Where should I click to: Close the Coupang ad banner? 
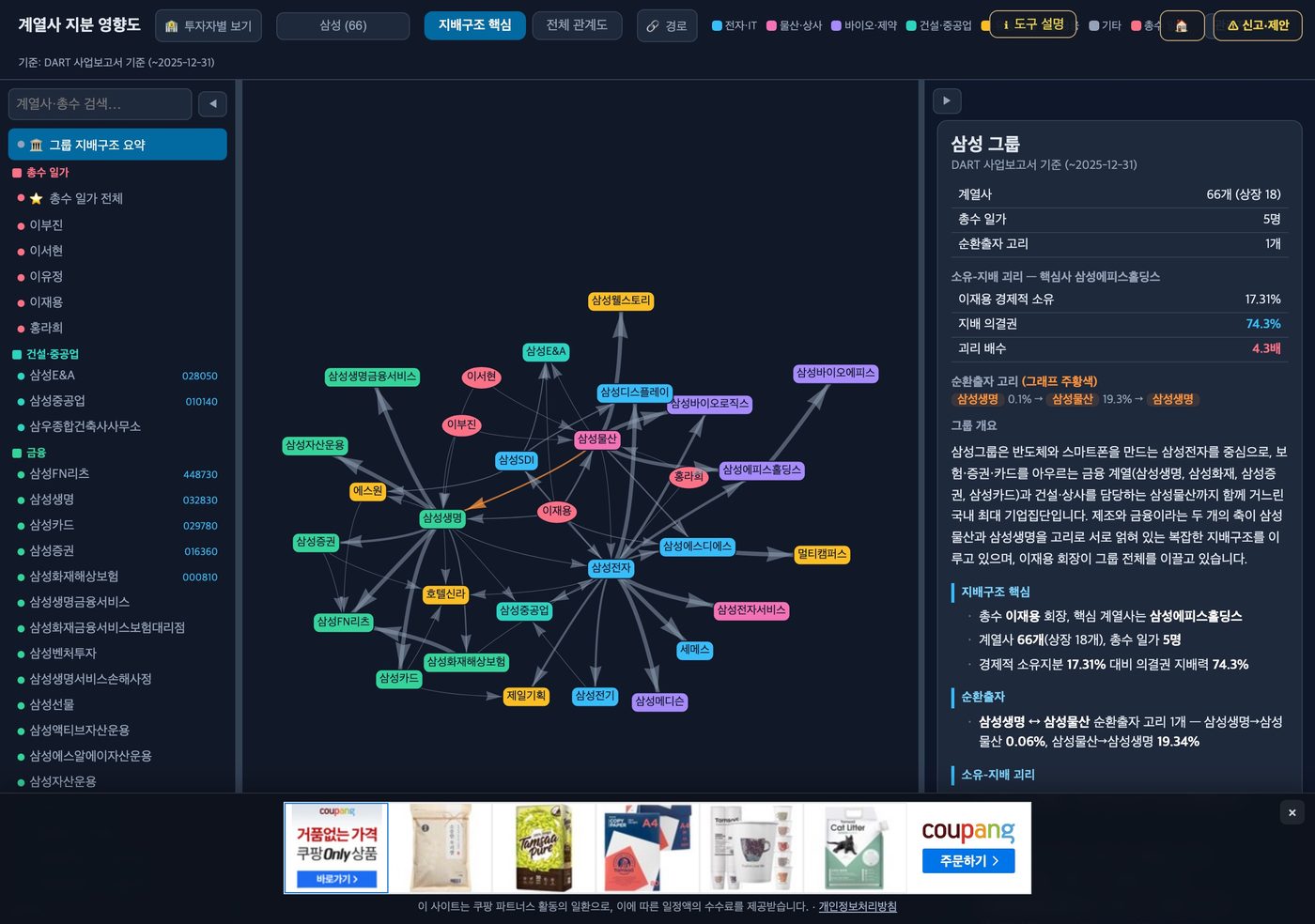point(1292,812)
